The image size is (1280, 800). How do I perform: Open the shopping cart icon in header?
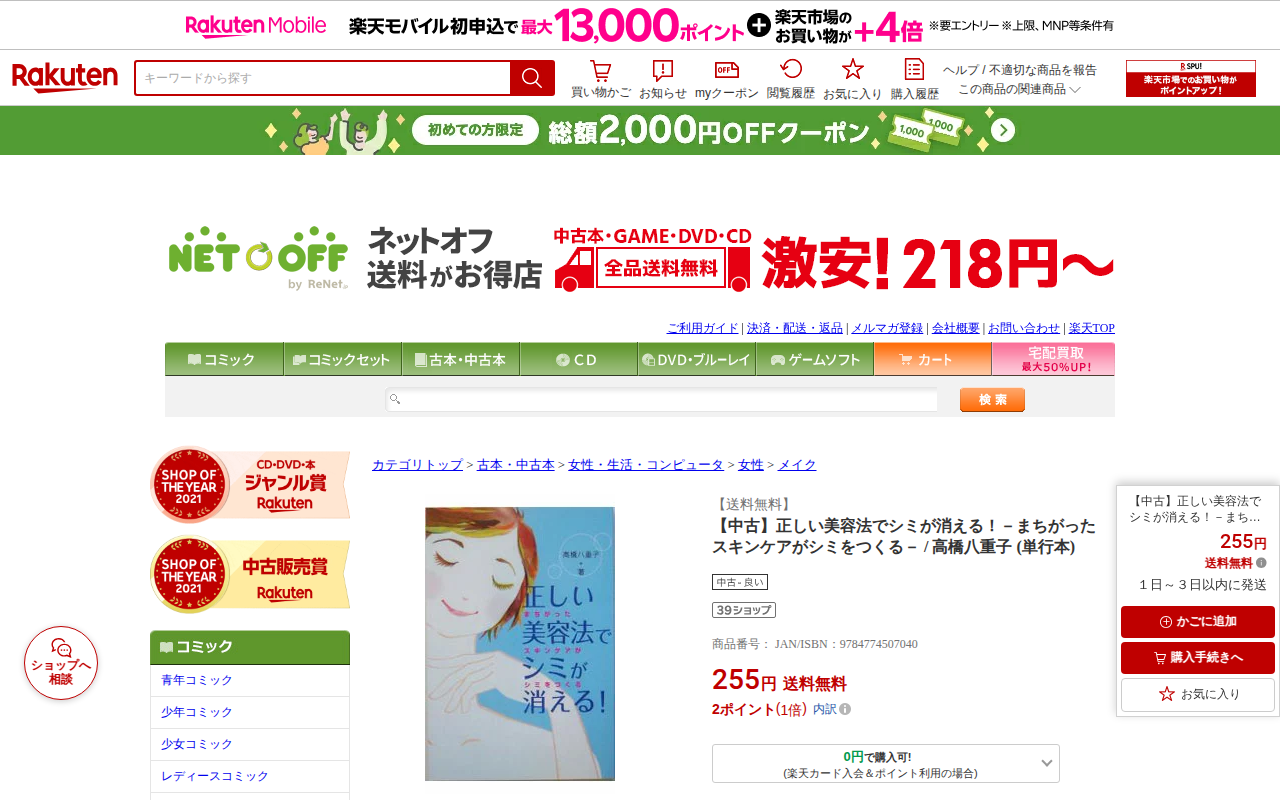(x=600, y=71)
